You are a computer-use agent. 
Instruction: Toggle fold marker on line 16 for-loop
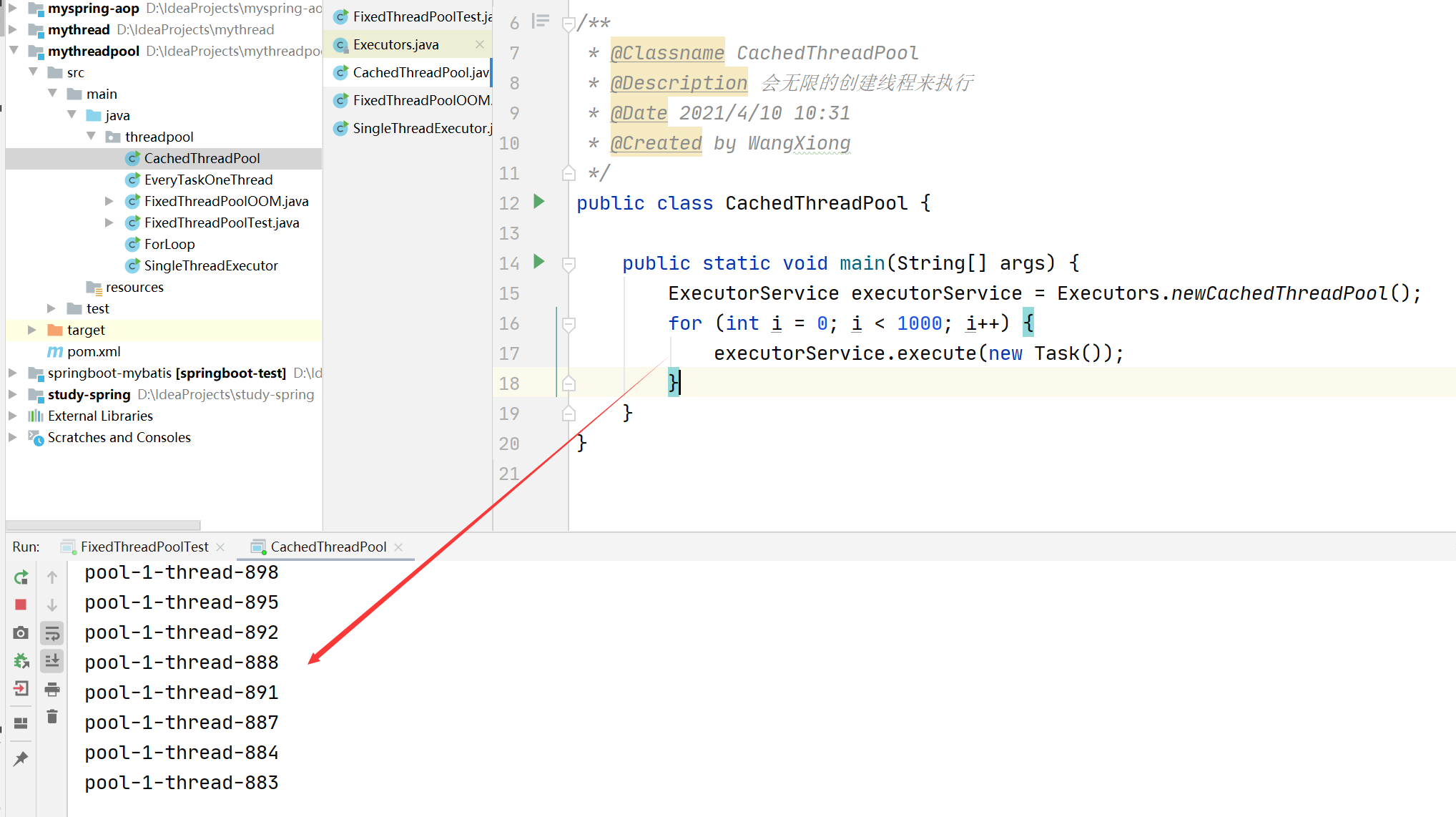(569, 324)
